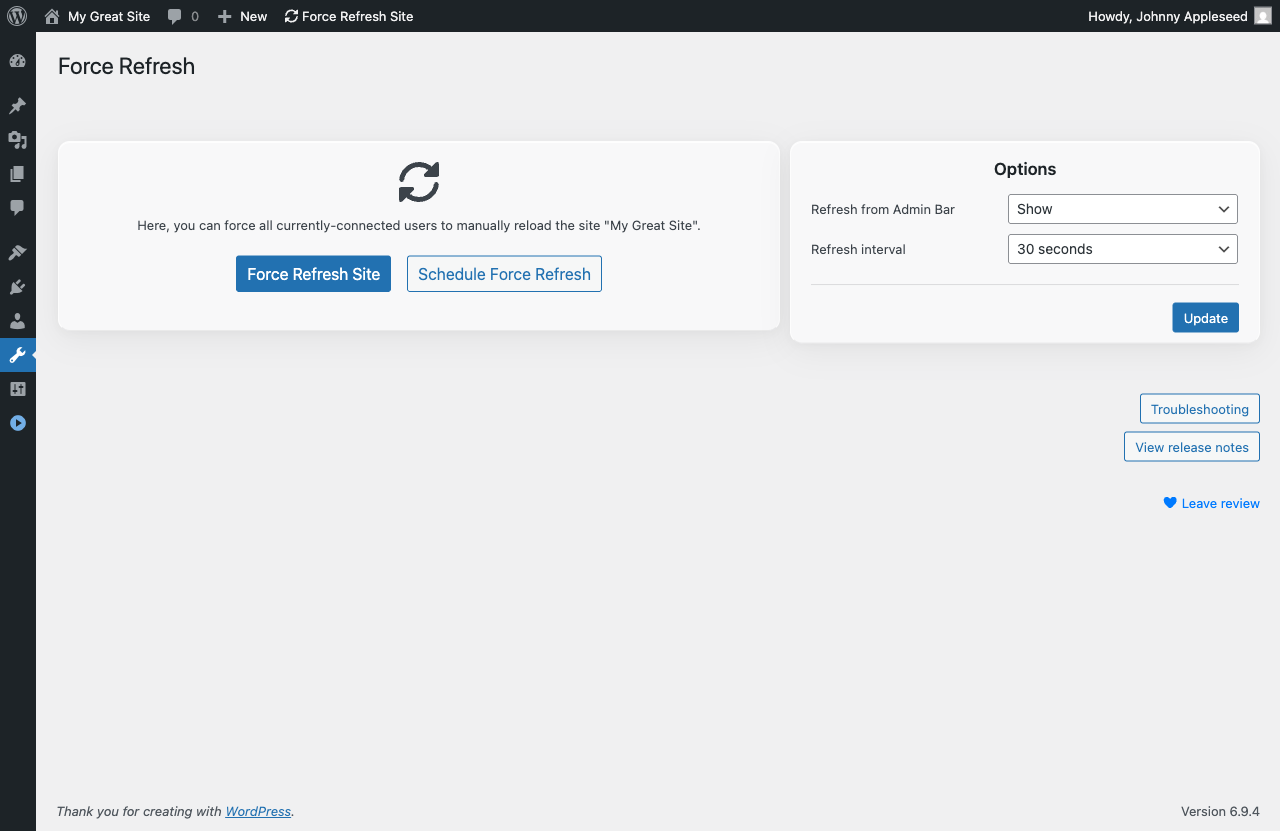
Task: Click the "Version 6.9.4" footer text
Action: click(1220, 811)
